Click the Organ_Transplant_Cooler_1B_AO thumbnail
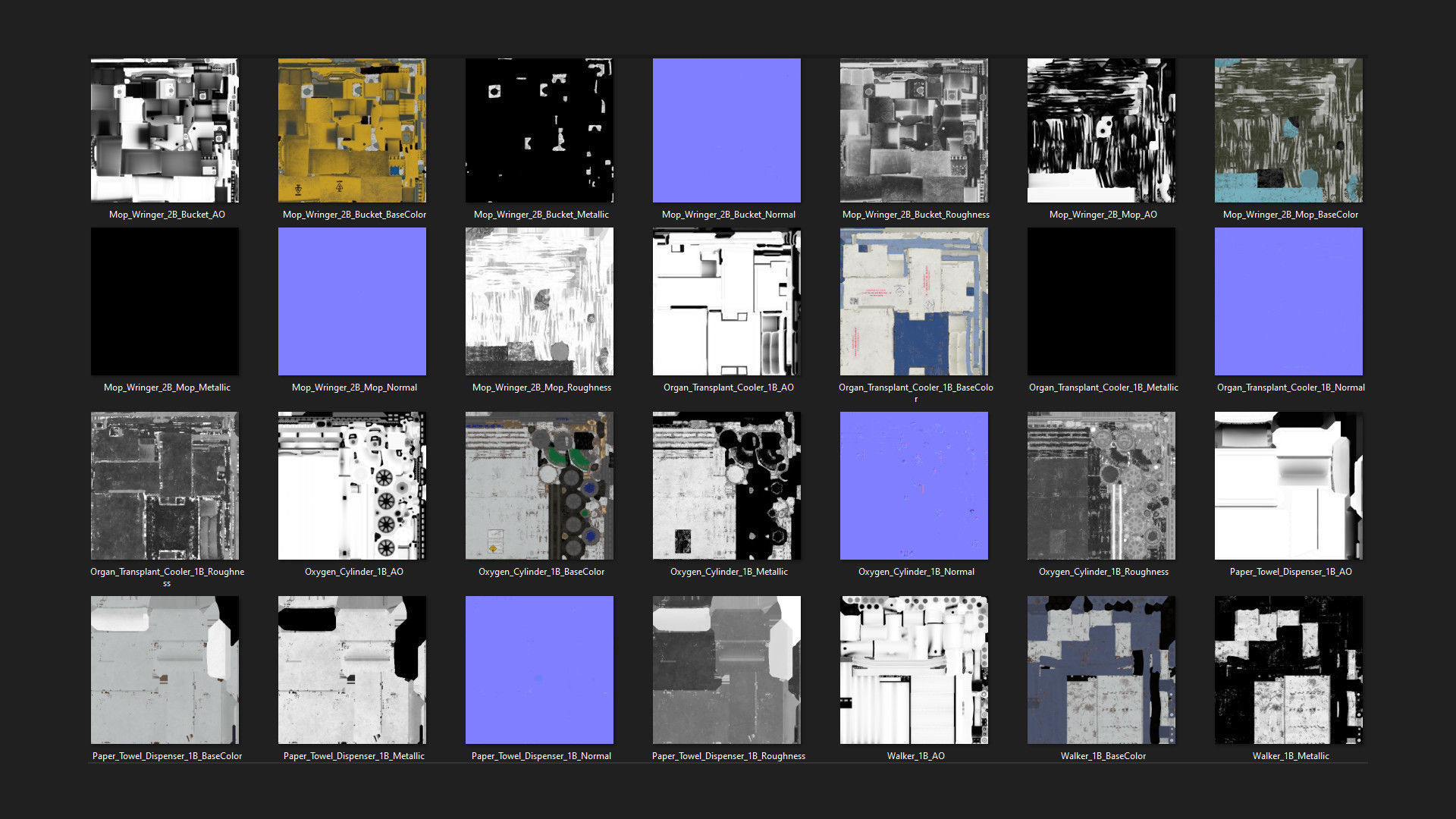Screen dimensions: 1456x819 click(x=726, y=301)
